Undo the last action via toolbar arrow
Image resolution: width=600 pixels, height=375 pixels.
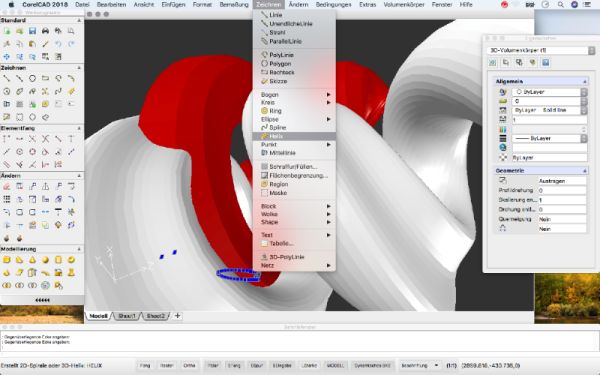pos(58,44)
